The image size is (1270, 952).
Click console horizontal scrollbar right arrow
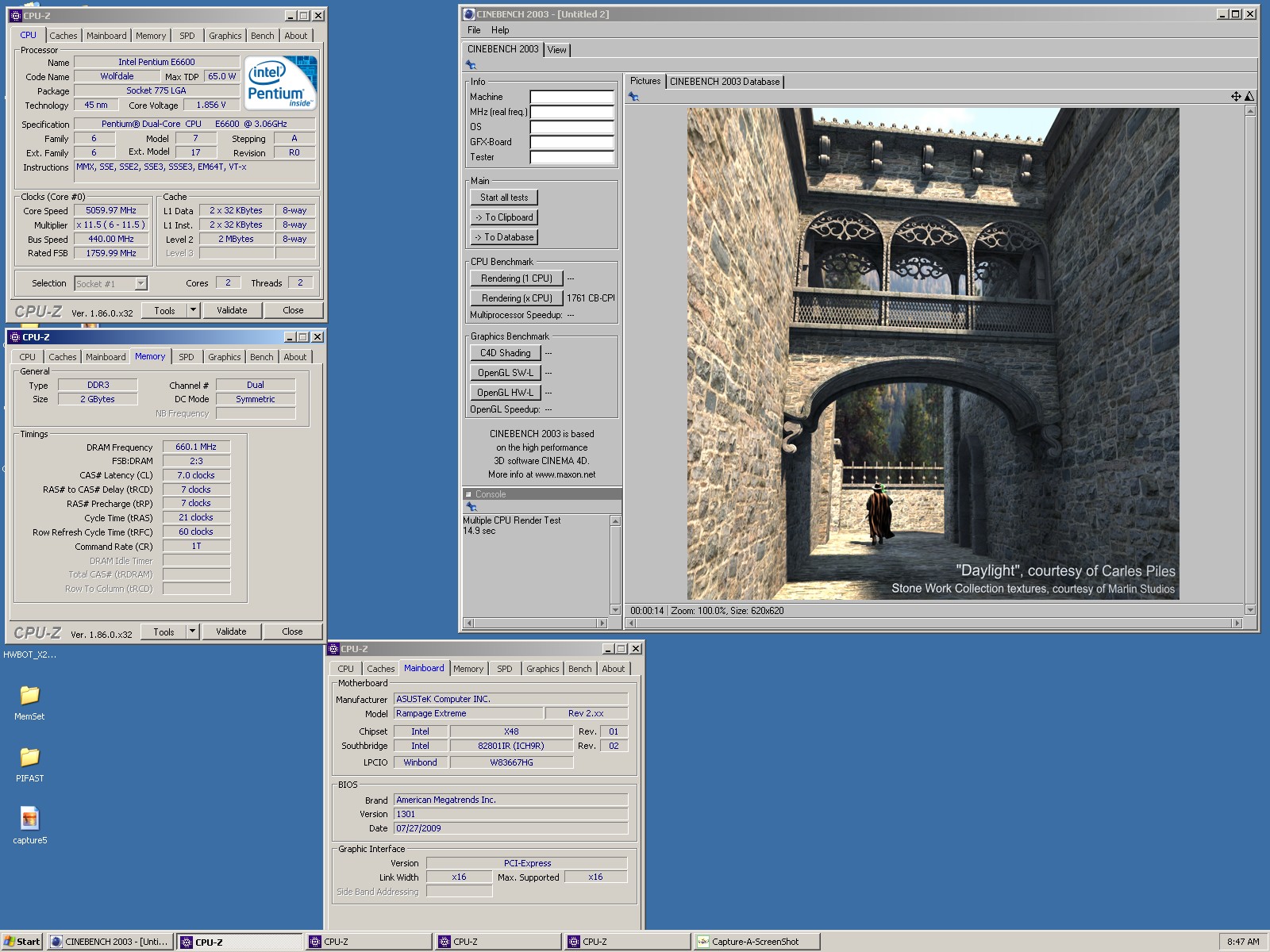[602, 623]
